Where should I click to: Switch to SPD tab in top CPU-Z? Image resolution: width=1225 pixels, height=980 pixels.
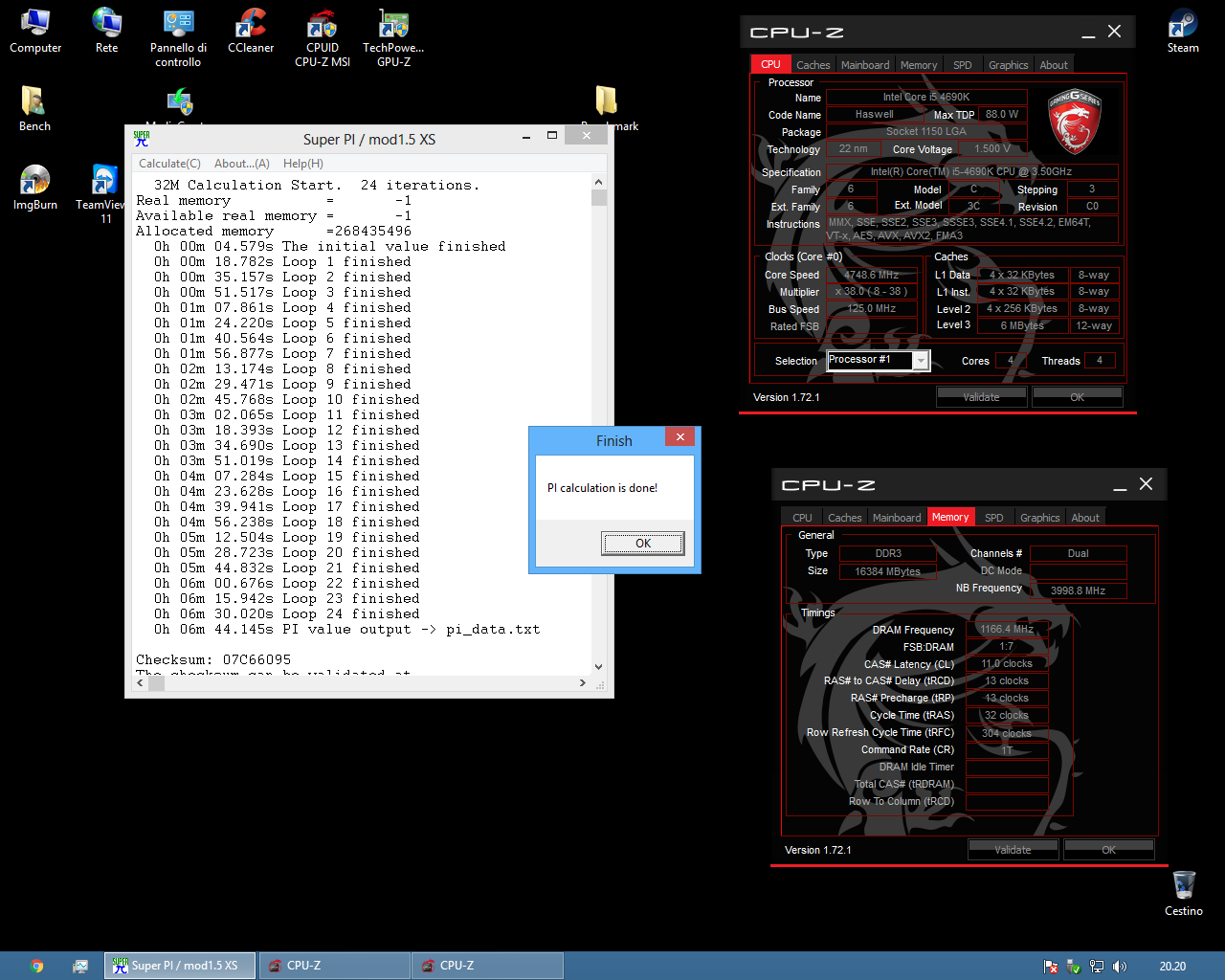tap(963, 65)
